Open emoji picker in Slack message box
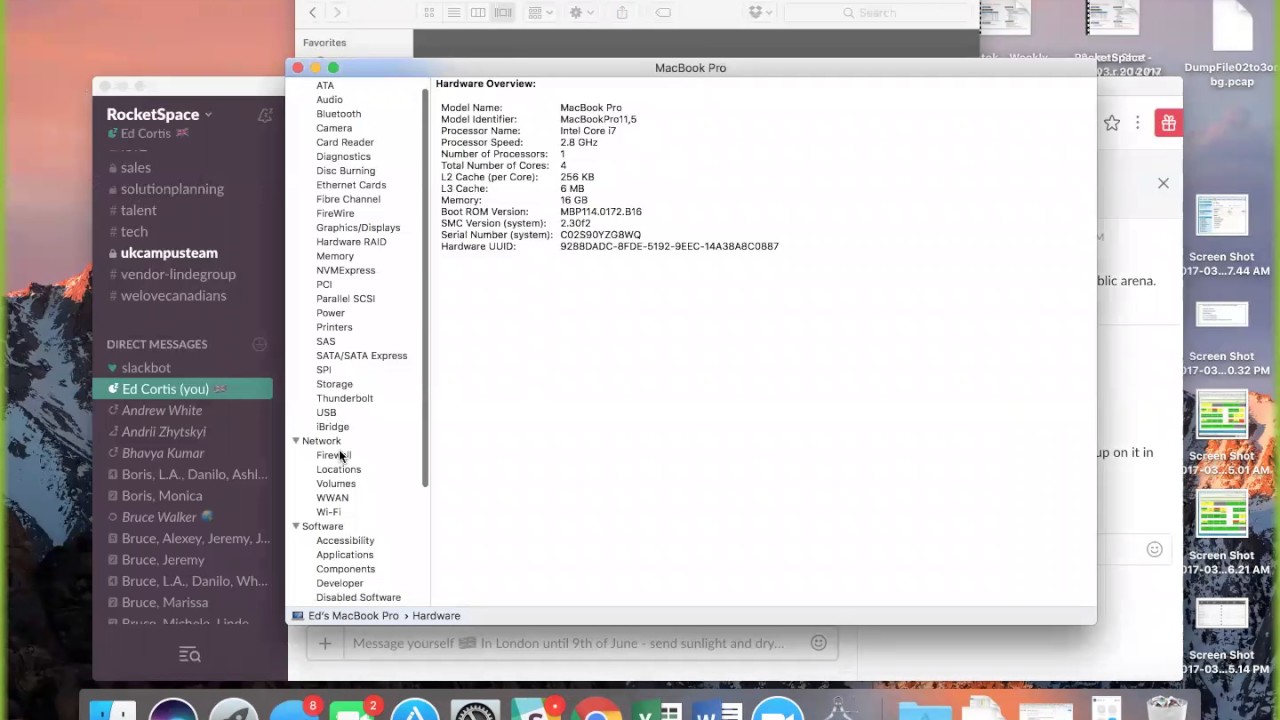 click(819, 643)
